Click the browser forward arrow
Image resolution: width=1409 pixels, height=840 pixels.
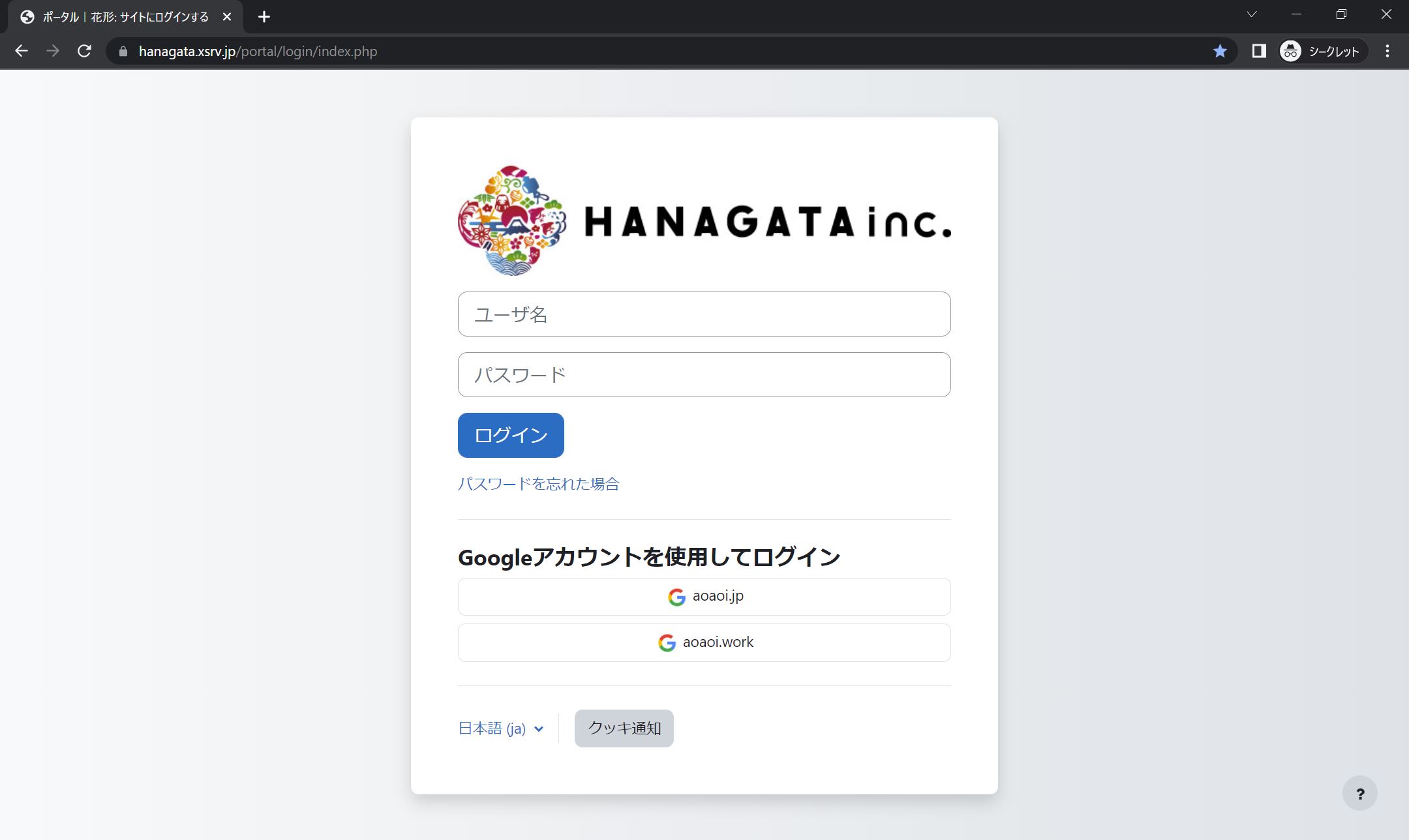tap(53, 51)
